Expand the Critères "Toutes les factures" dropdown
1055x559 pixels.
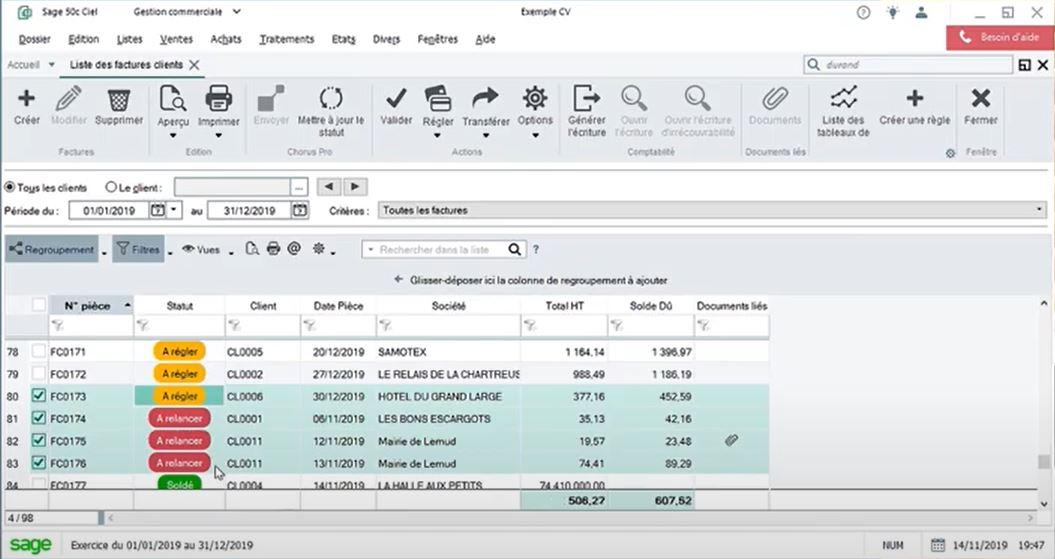(x=1040, y=210)
